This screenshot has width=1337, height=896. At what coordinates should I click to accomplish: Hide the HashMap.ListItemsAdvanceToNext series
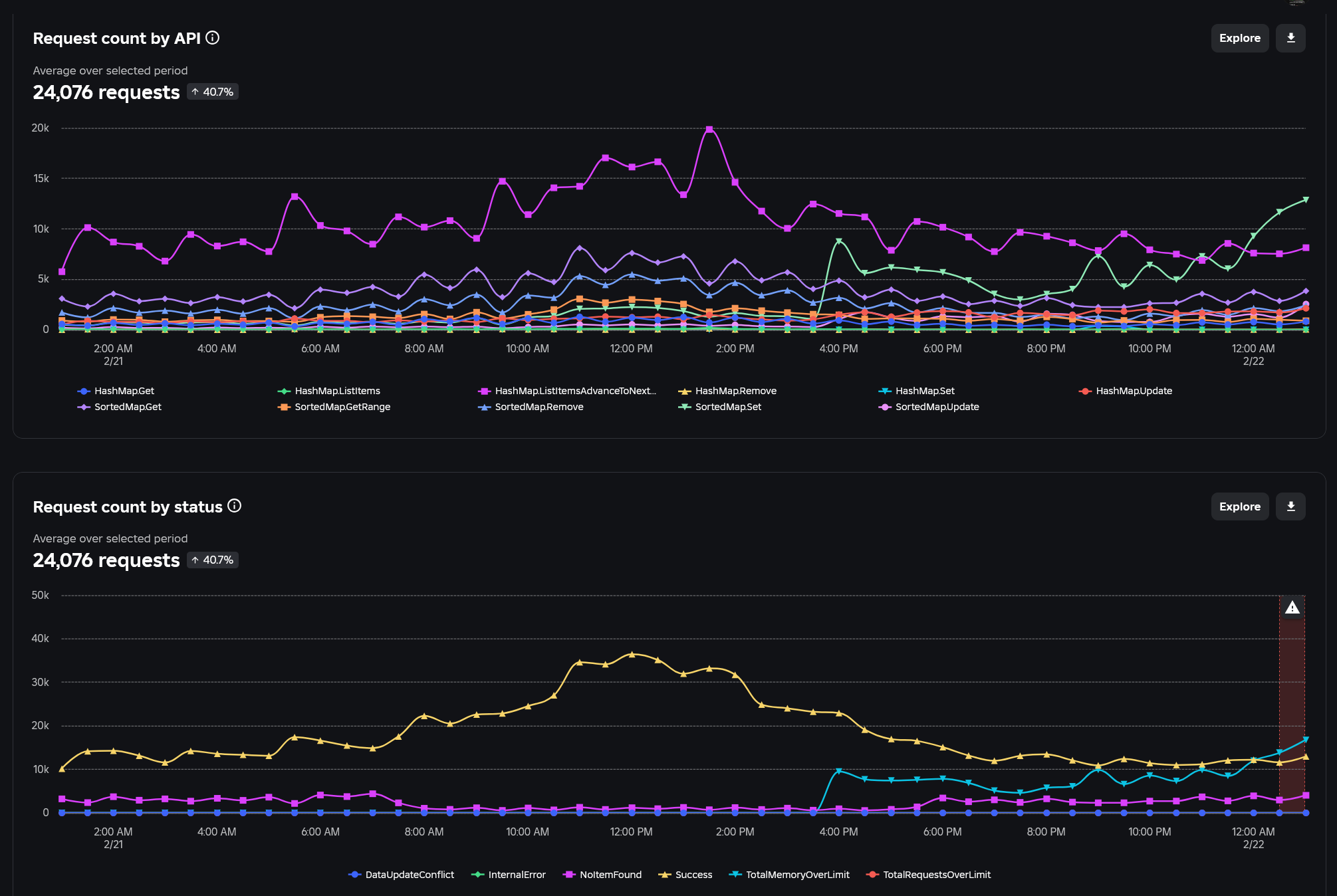pos(567,391)
